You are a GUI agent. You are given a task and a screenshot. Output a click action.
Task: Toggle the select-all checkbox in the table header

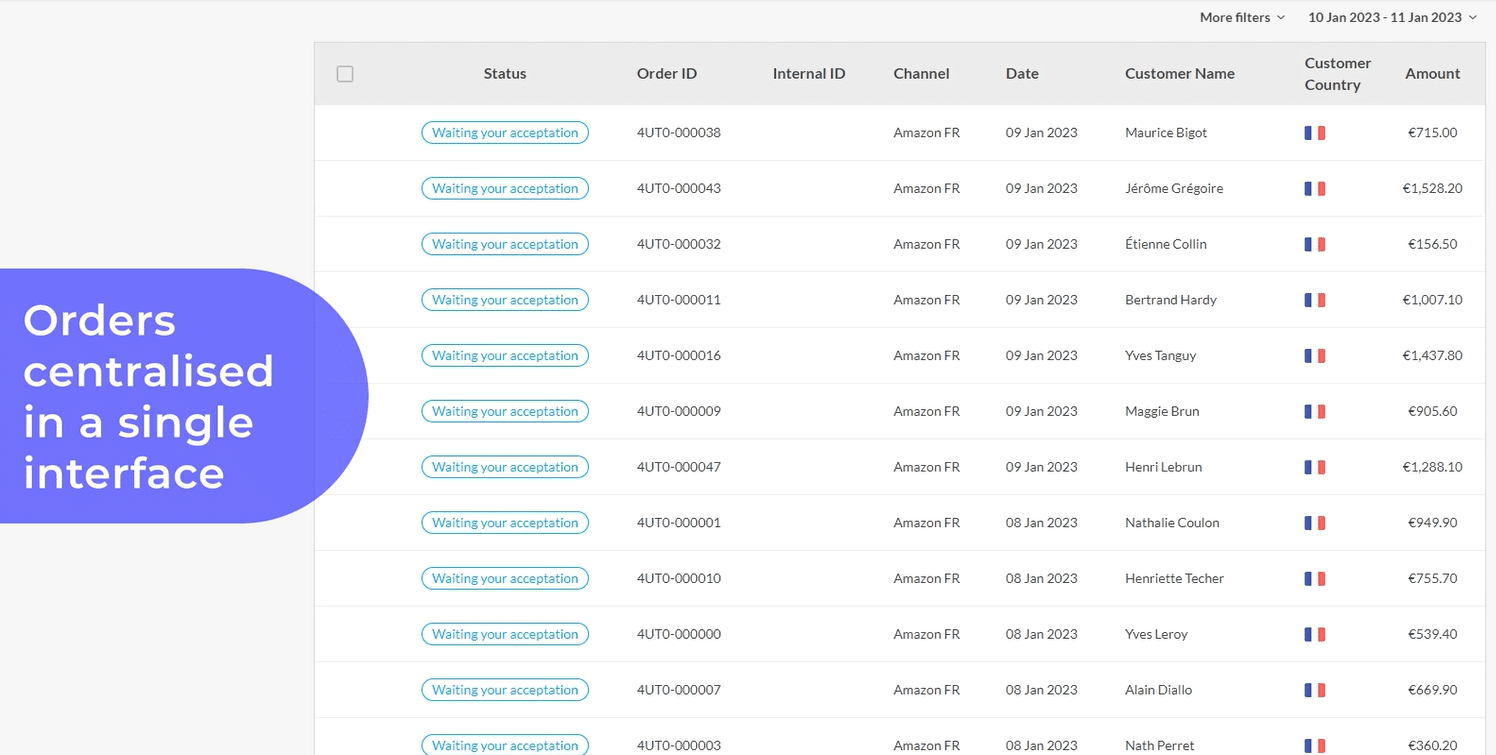(345, 73)
